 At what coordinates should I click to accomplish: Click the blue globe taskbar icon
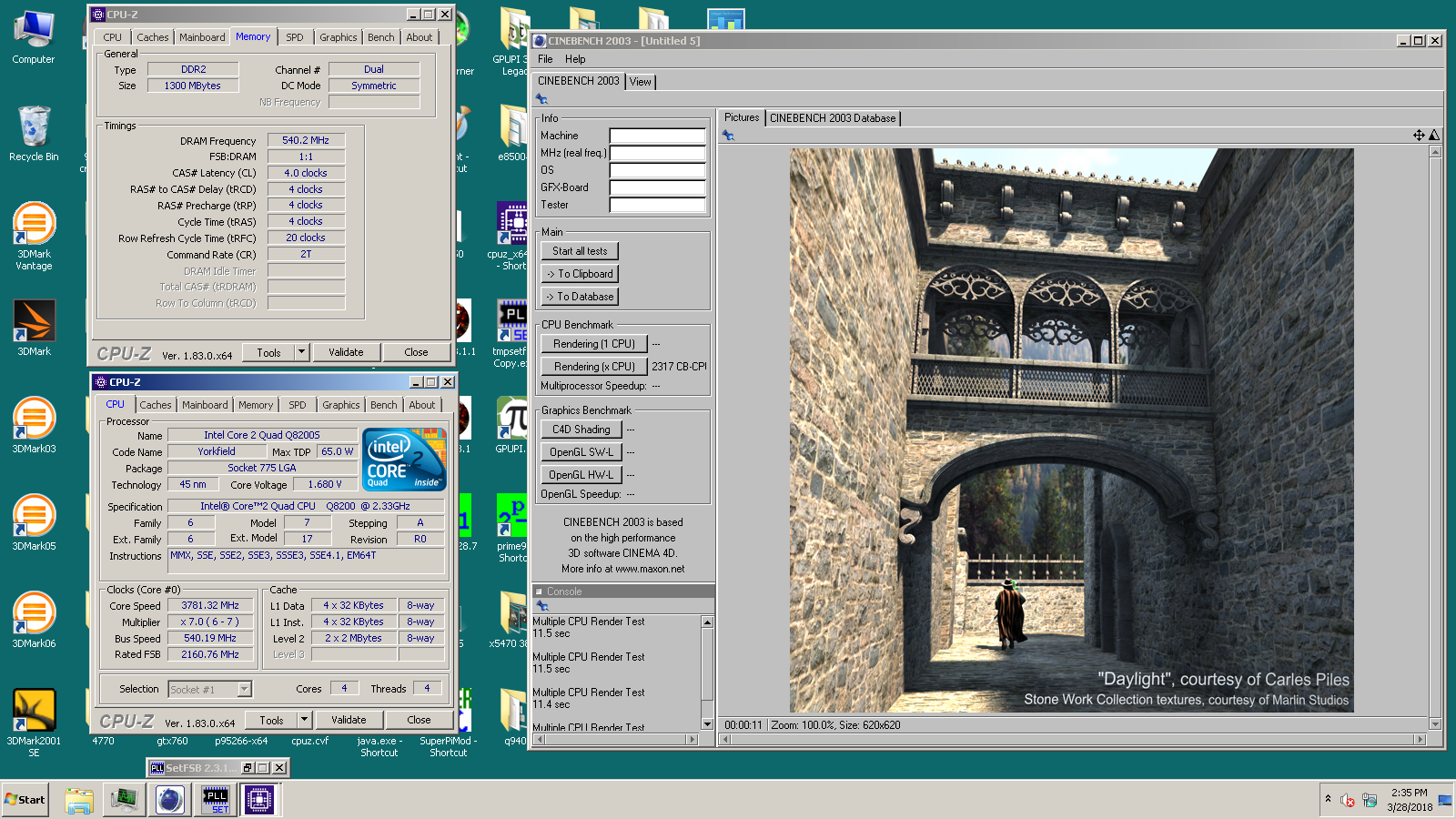(169, 800)
